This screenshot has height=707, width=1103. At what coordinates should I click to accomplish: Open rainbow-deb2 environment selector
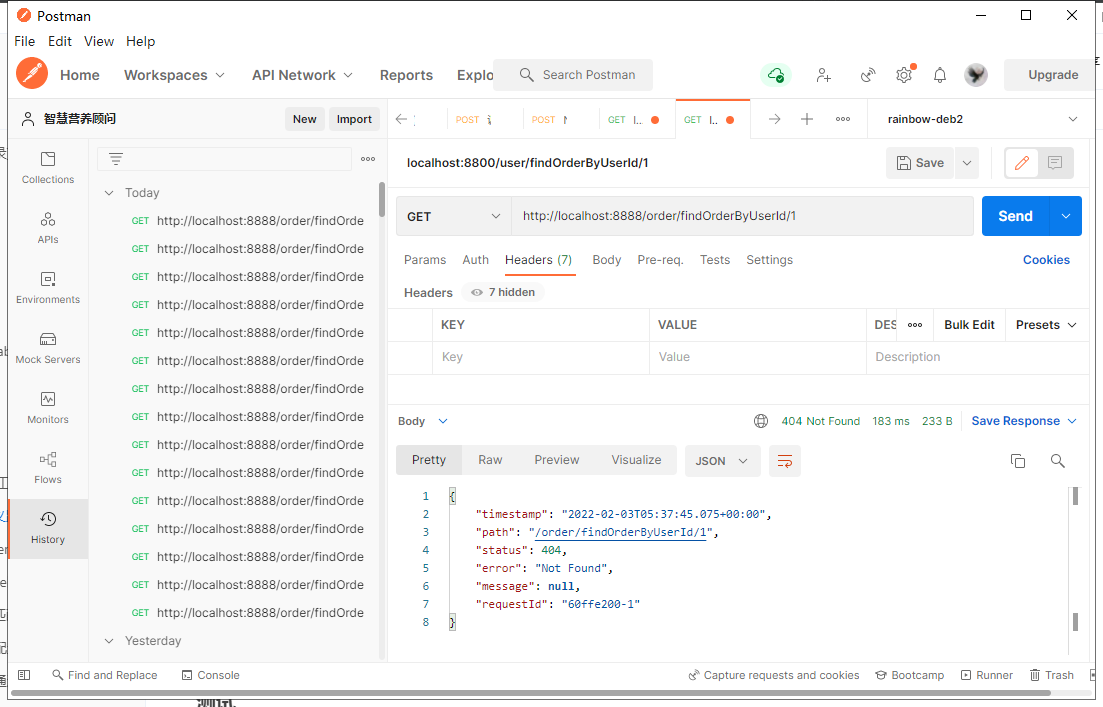982,119
